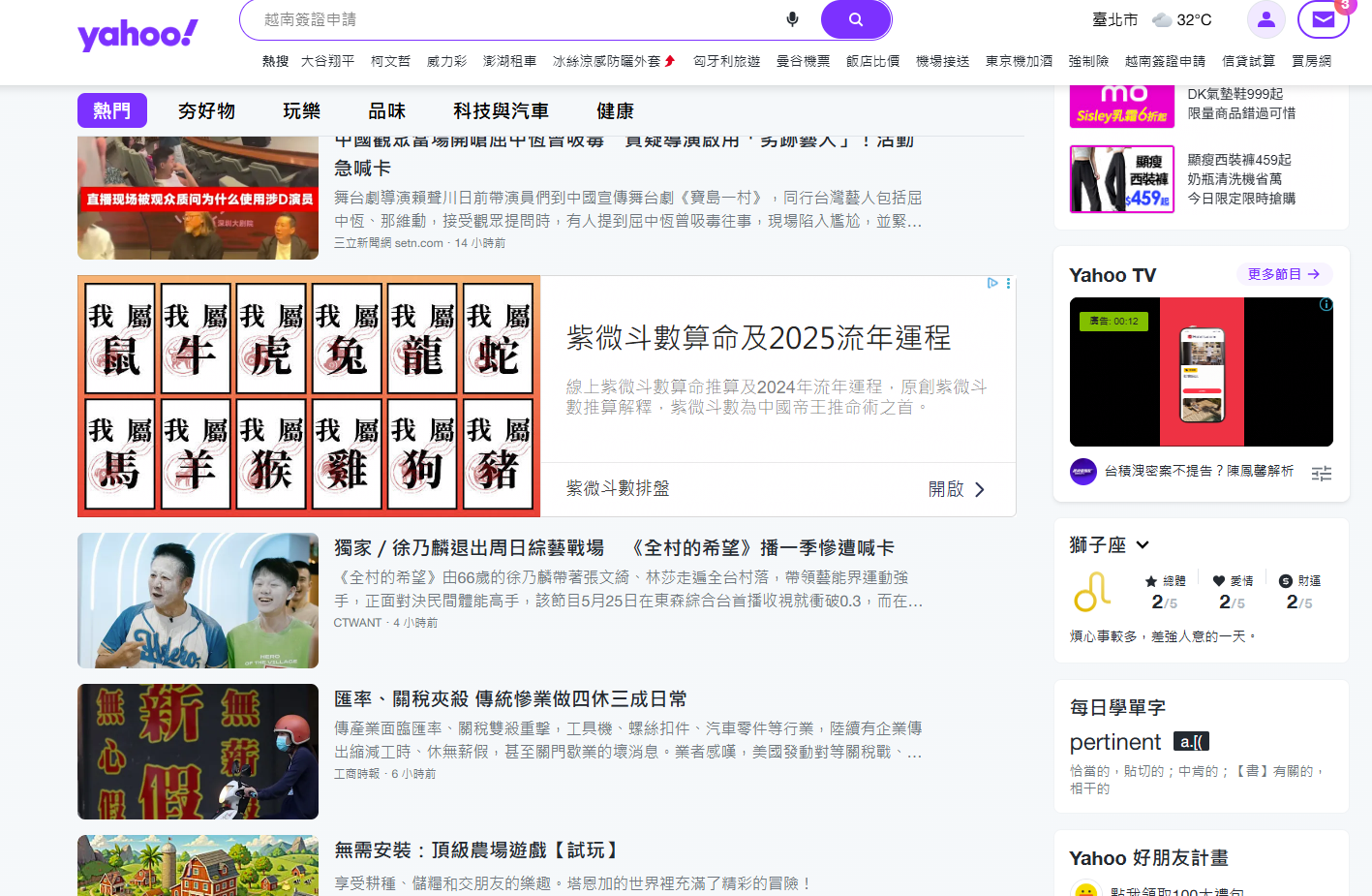Click trending search 飯店比價
Screen dimensions: 1372x896
pyautogui.click(x=873, y=61)
